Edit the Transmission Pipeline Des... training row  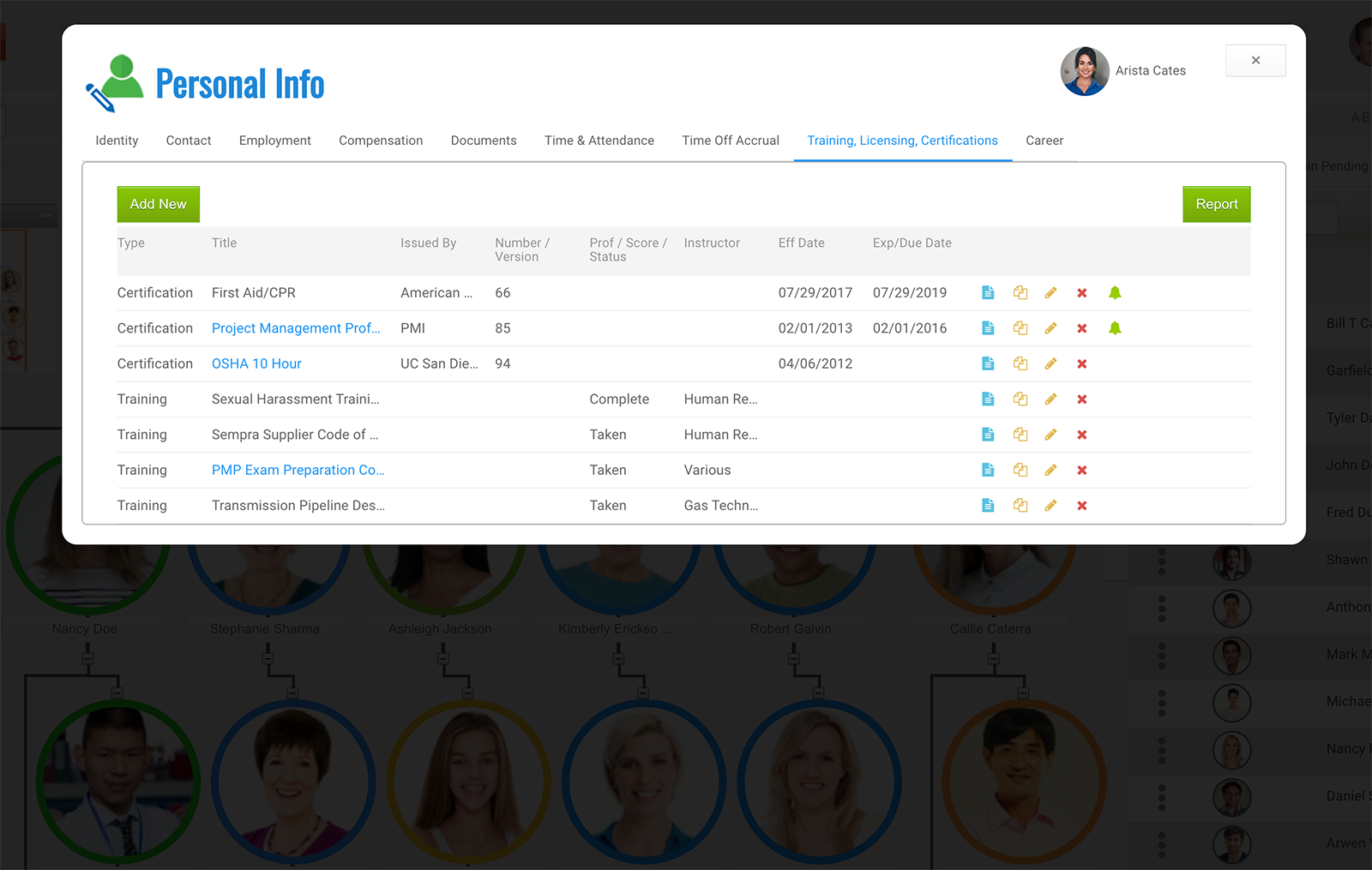(x=1050, y=506)
